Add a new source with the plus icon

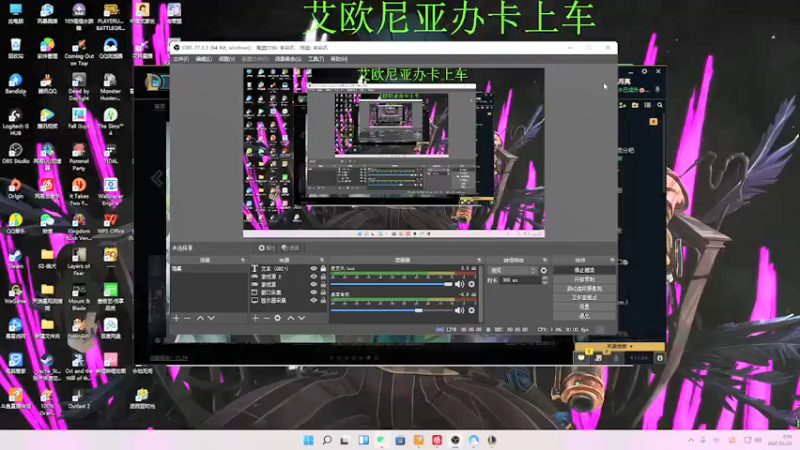[x=255, y=318]
